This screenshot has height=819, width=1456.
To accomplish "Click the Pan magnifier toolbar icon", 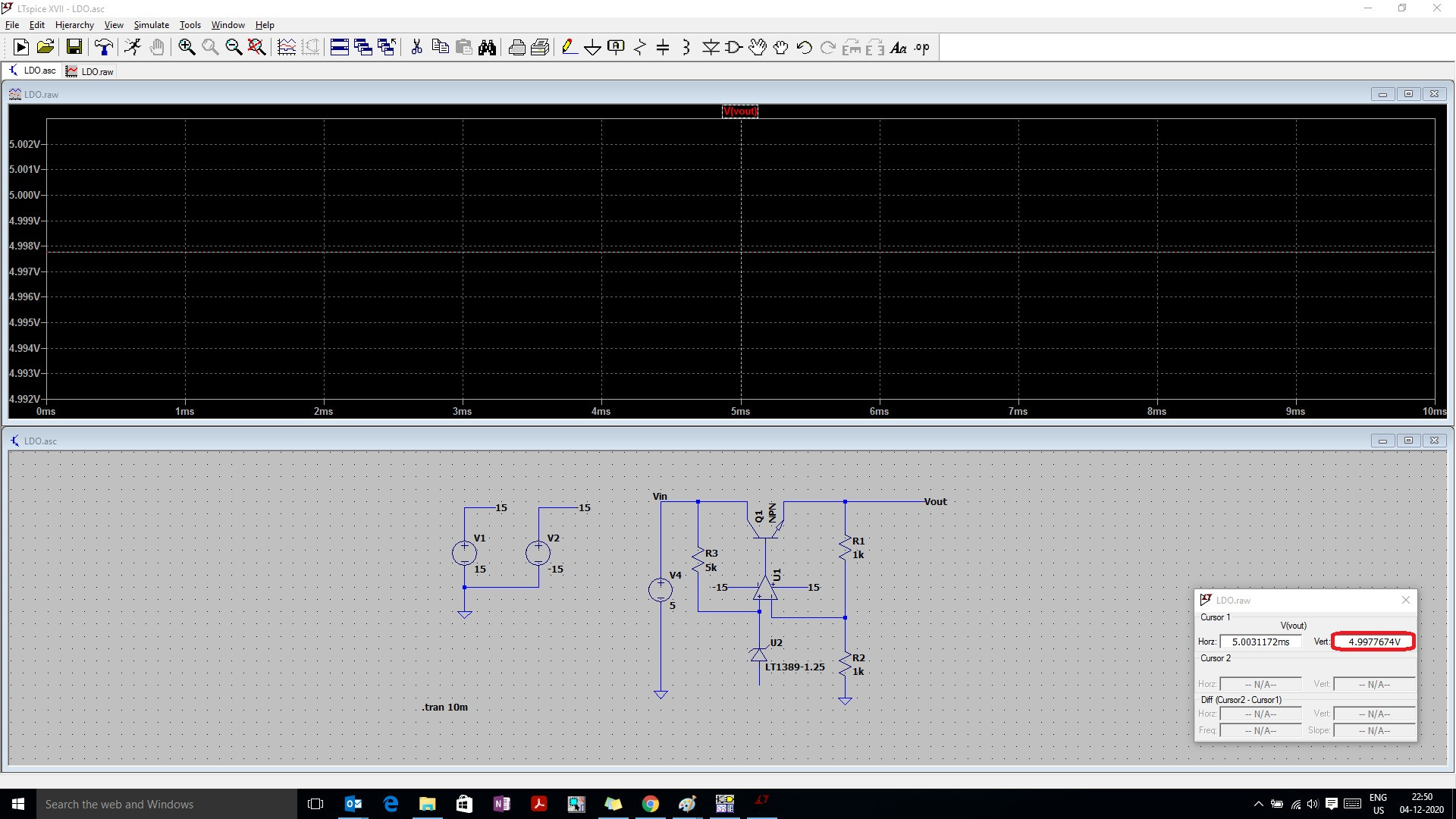I will pos(210,47).
